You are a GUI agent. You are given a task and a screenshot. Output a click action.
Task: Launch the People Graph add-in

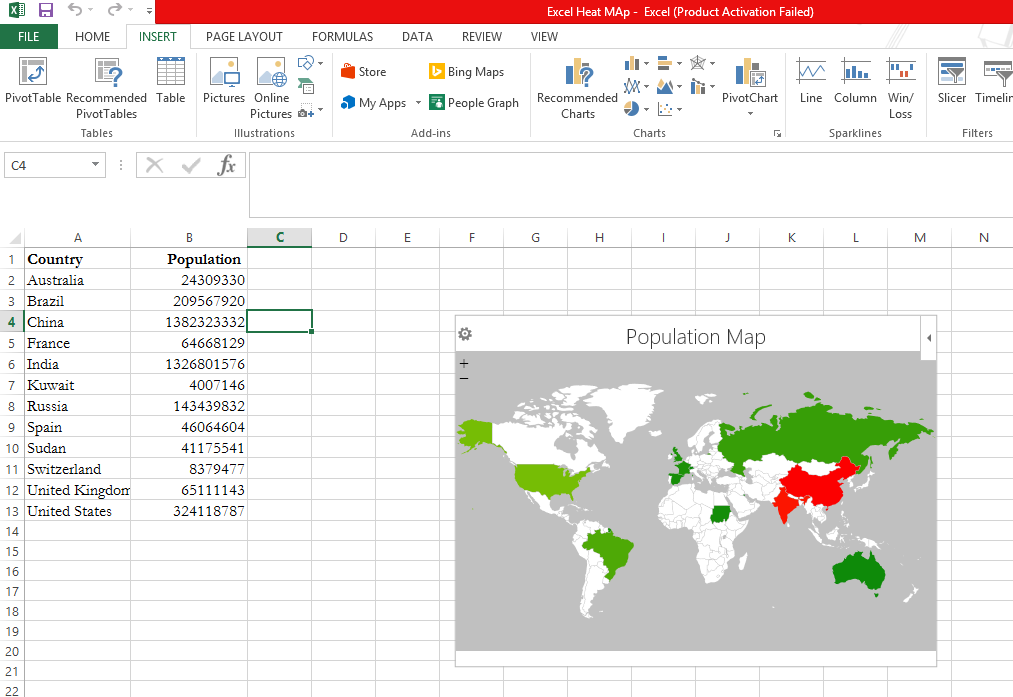tap(474, 103)
